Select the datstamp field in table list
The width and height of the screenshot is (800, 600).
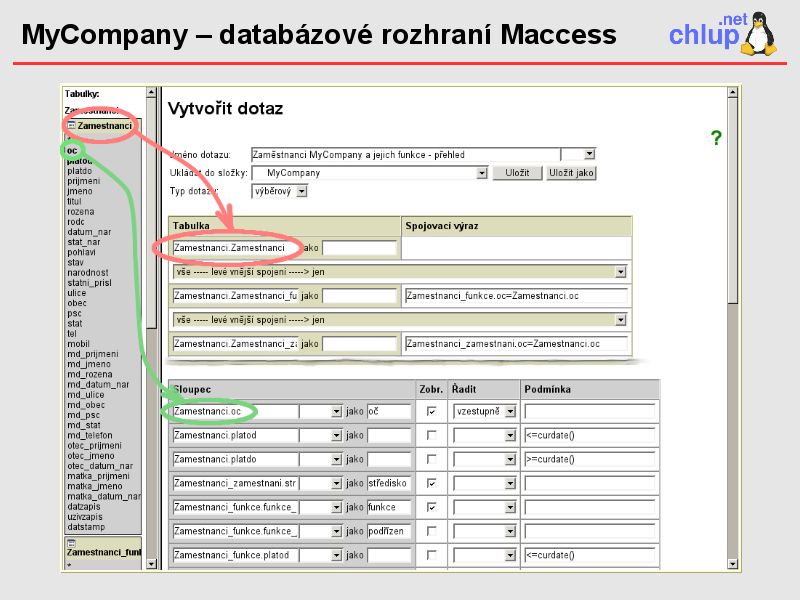pyautogui.click(x=86, y=527)
